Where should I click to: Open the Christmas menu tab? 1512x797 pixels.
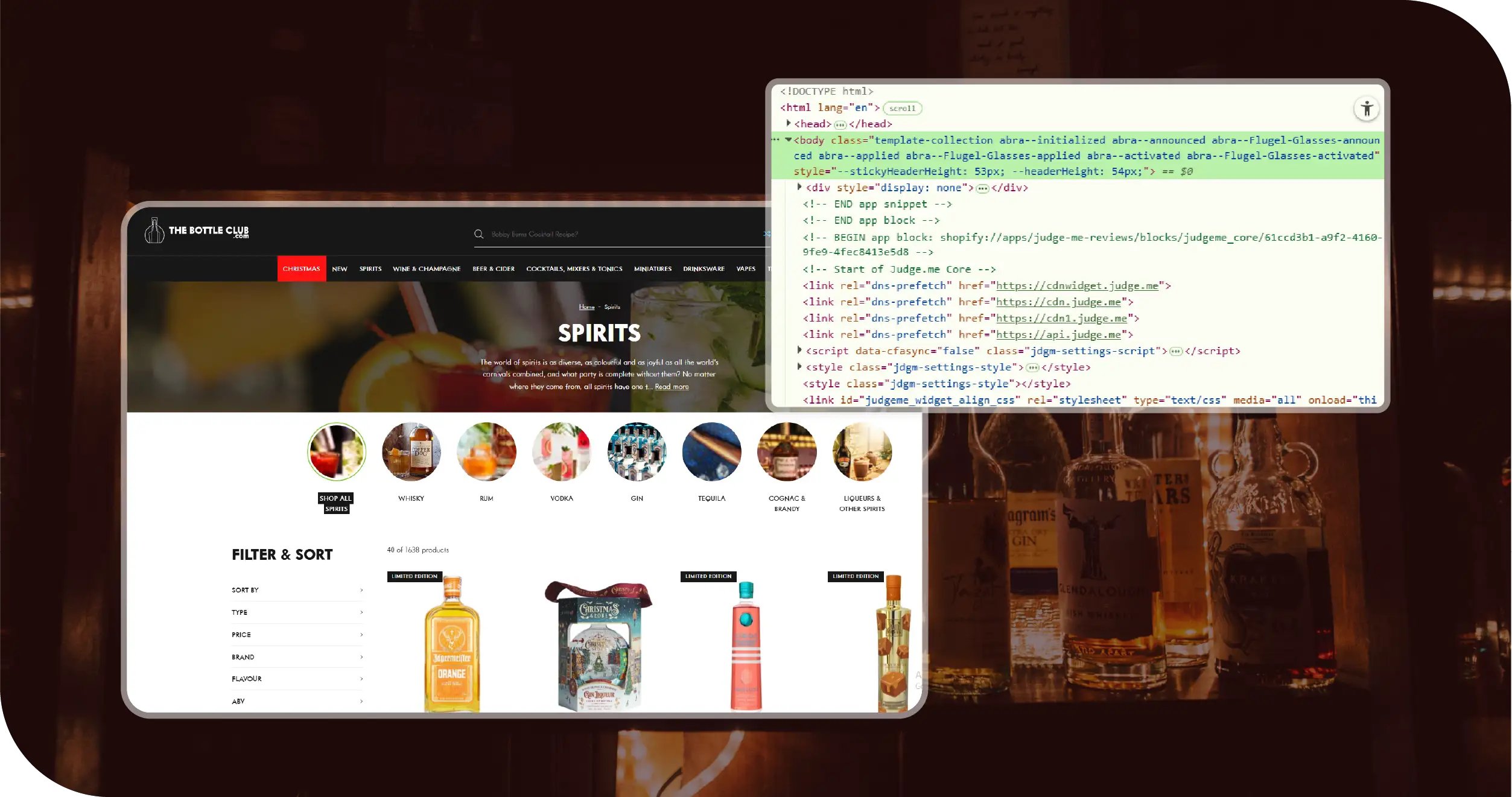pos(301,269)
